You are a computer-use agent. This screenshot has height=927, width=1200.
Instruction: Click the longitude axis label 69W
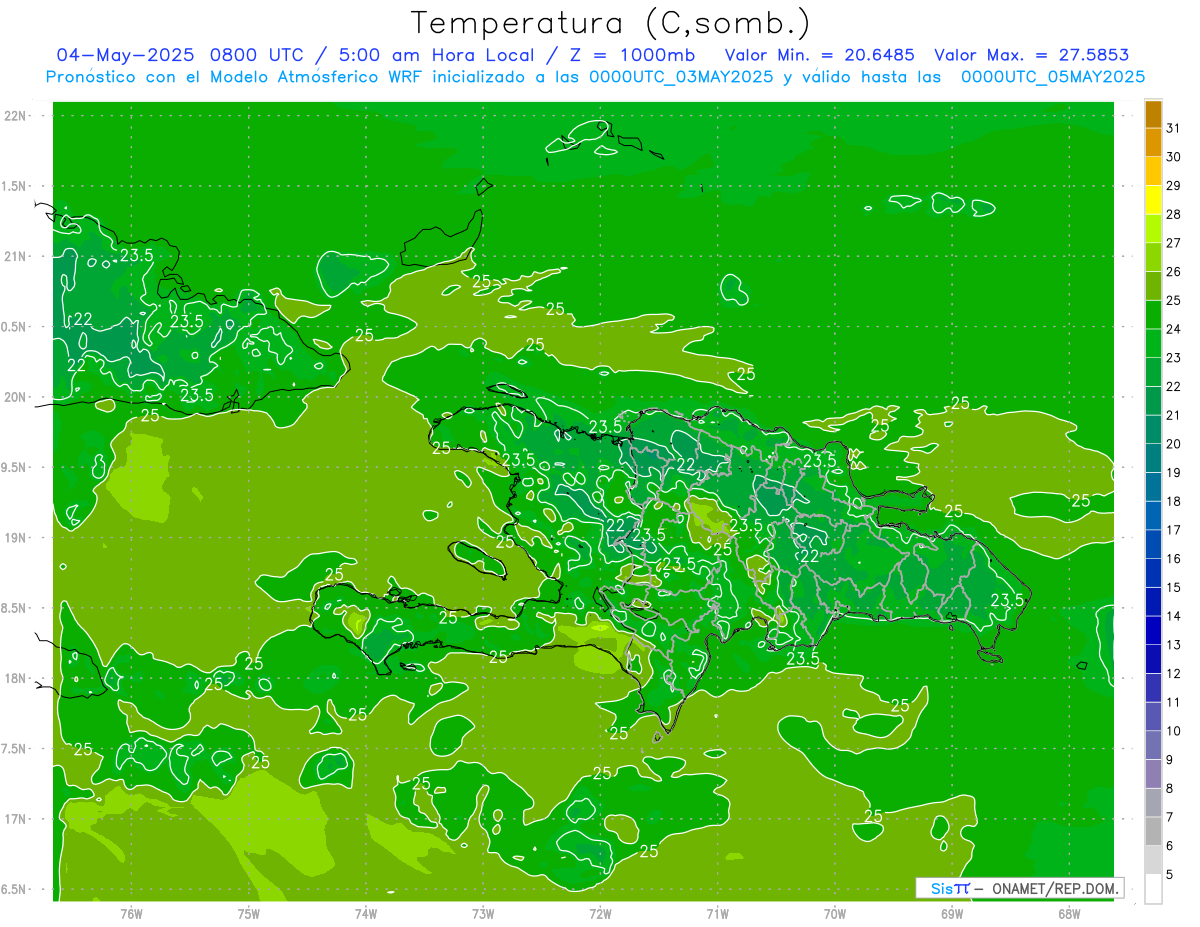tap(951, 913)
